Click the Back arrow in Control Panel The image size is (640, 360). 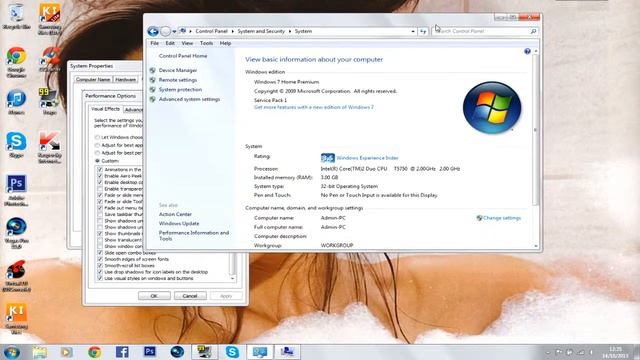pyautogui.click(x=153, y=31)
